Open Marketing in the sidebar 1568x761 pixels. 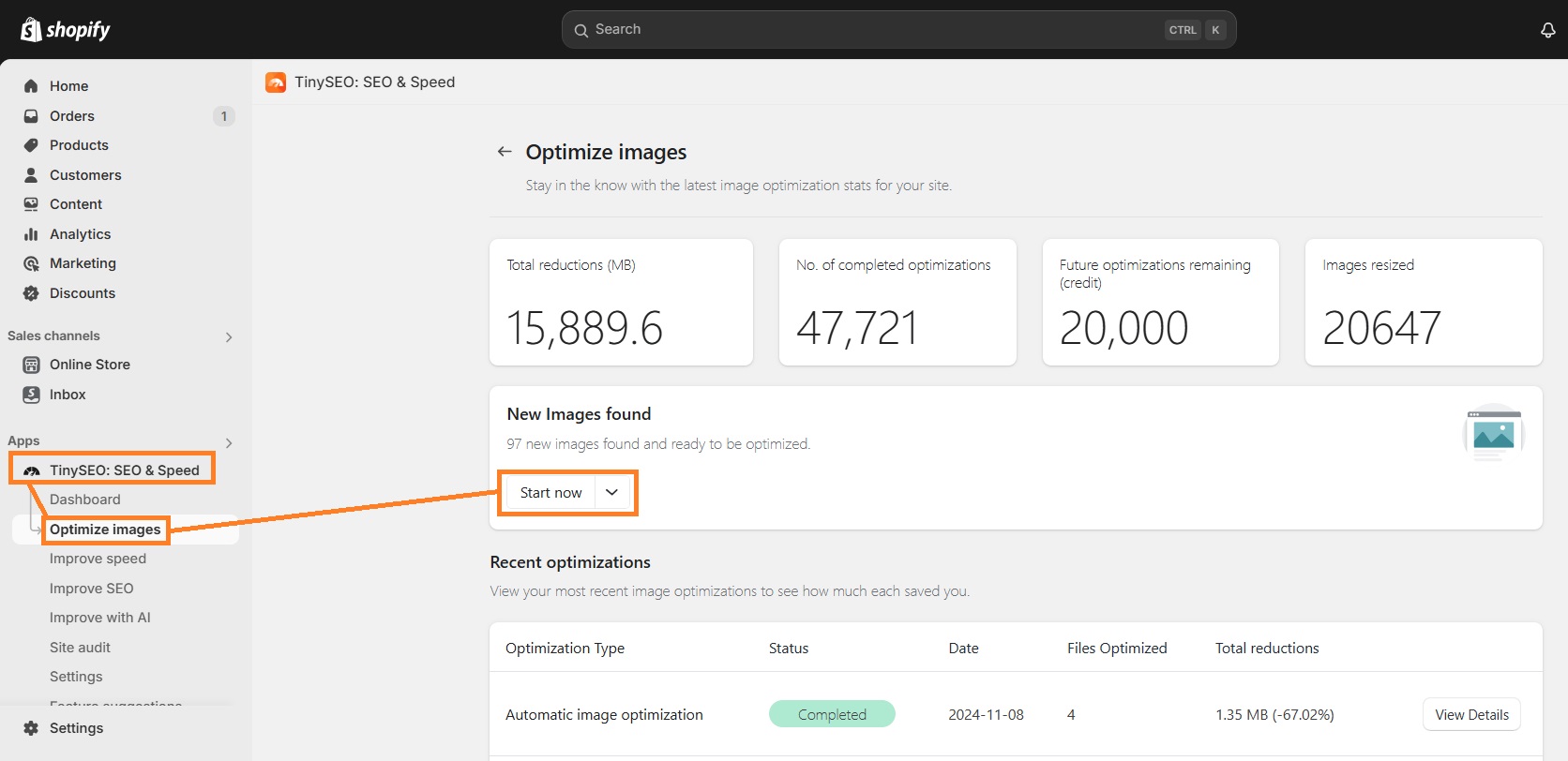click(83, 263)
